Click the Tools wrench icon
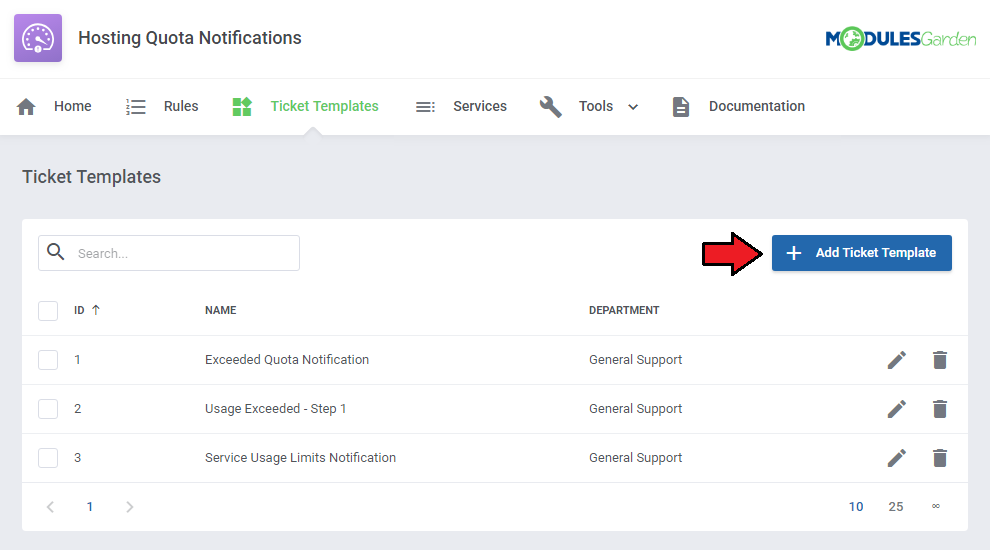 click(551, 107)
